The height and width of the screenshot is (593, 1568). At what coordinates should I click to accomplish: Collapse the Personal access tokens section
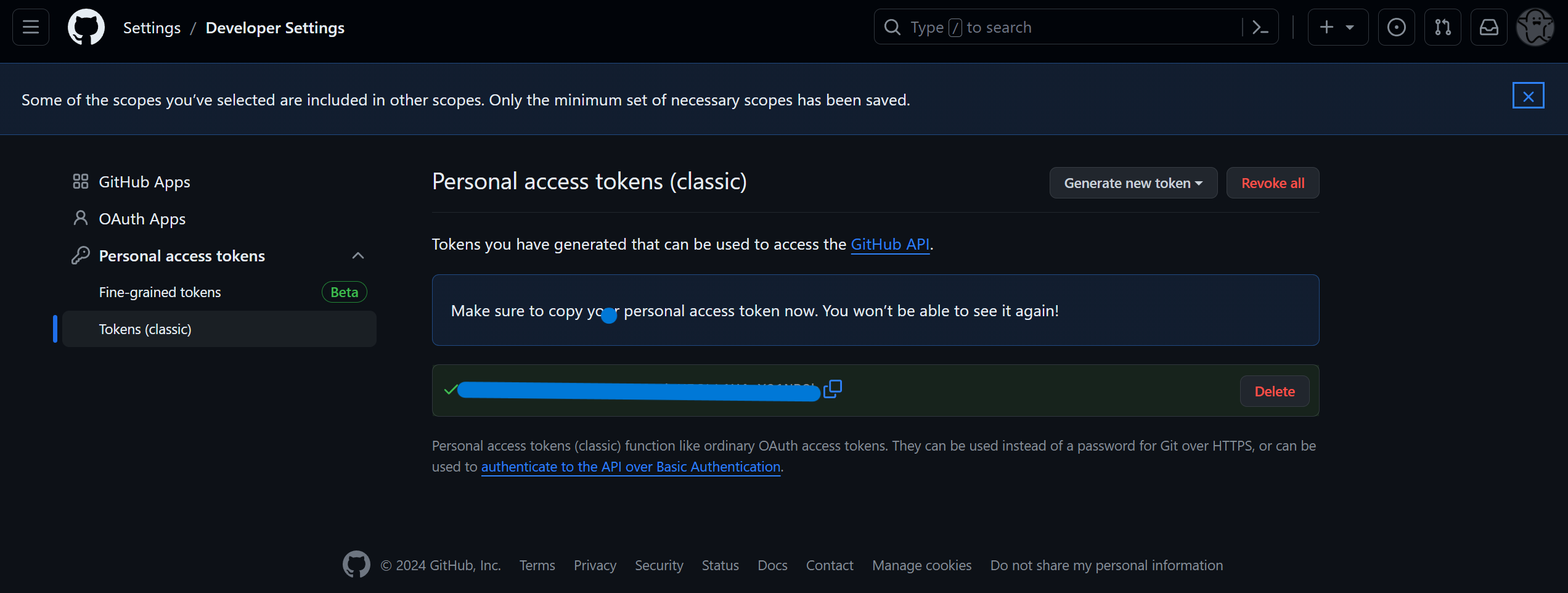[x=358, y=255]
